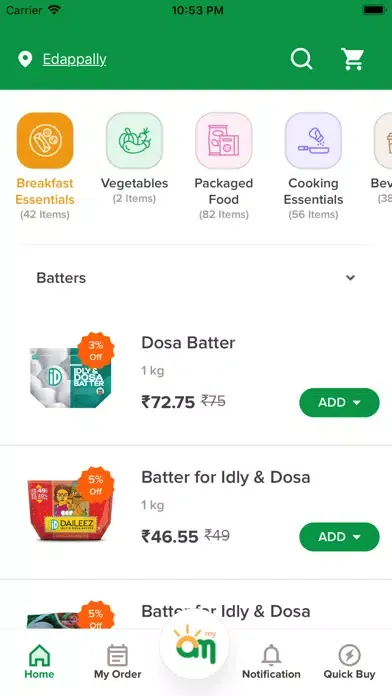Open the shopping cart icon
392x696 pixels.
pos(352,59)
